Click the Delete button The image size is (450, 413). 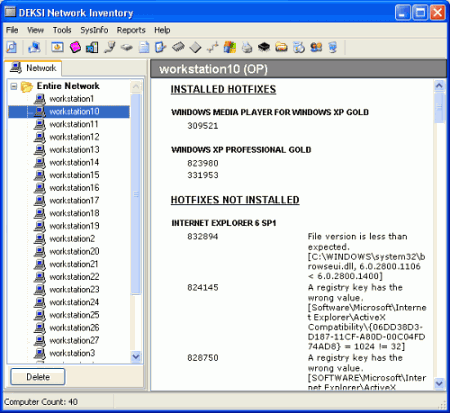[x=38, y=377]
